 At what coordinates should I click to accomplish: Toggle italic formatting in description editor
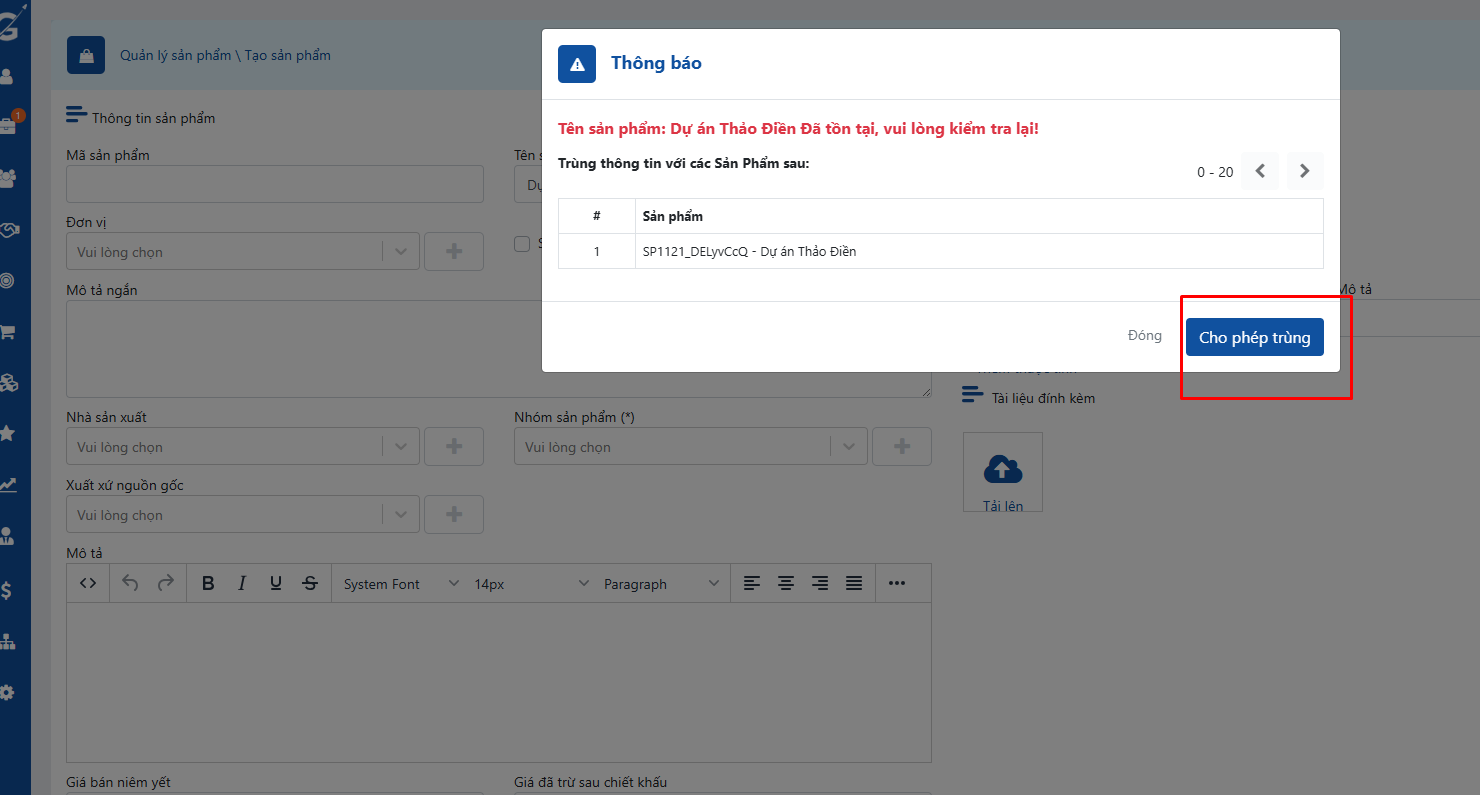coord(242,583)
